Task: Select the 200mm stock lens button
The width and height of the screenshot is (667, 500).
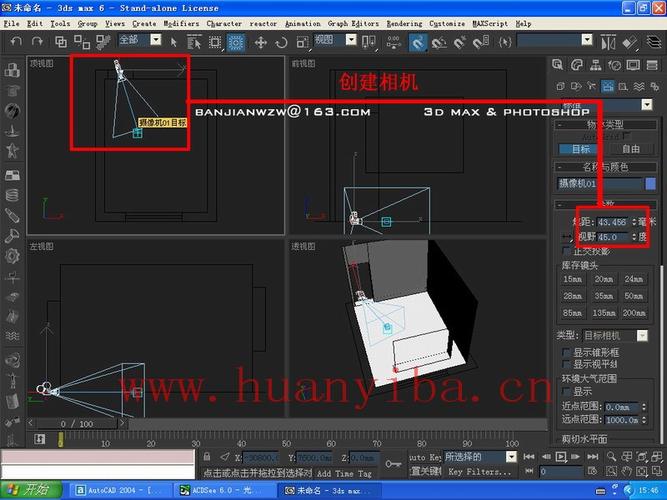Action: 634,313
